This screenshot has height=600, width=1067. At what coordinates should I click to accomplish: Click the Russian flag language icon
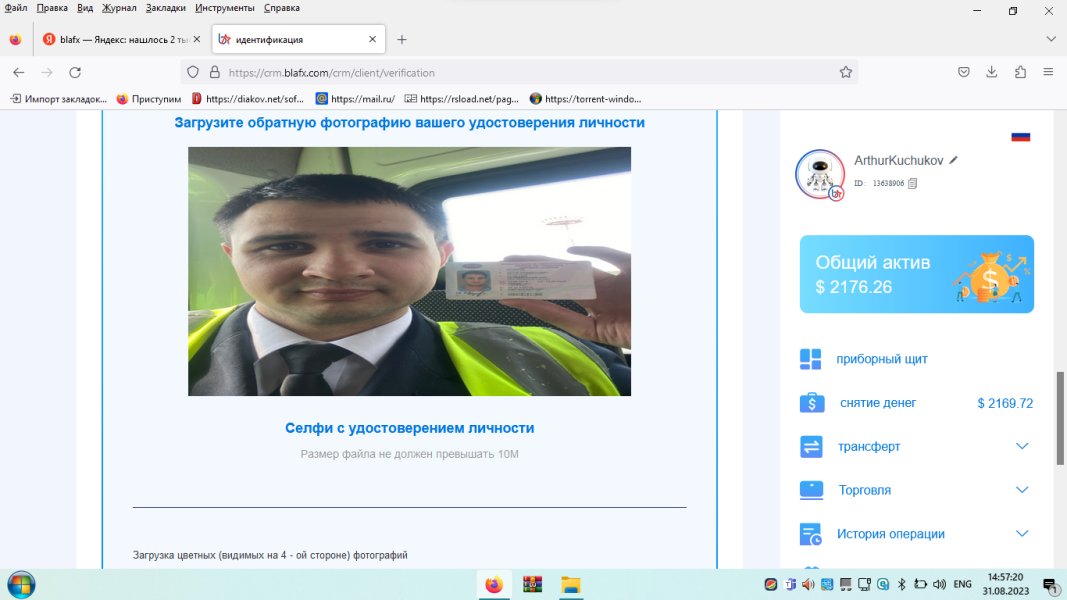tap(1020, 137)
